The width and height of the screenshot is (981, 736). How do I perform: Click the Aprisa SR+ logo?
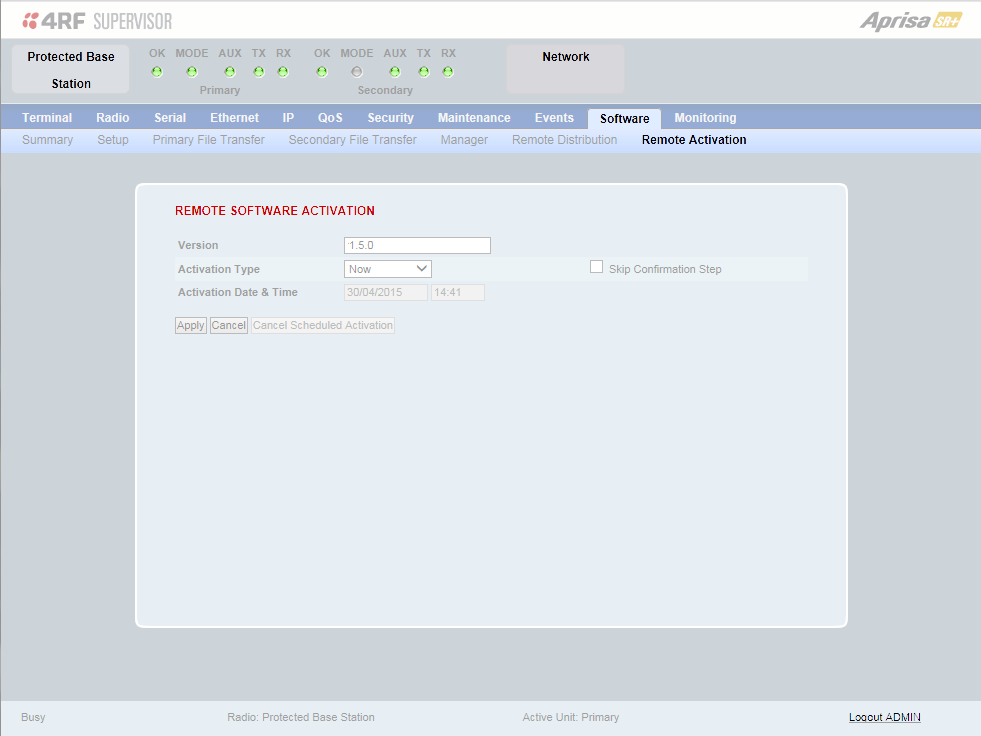(x=910, y=21)
